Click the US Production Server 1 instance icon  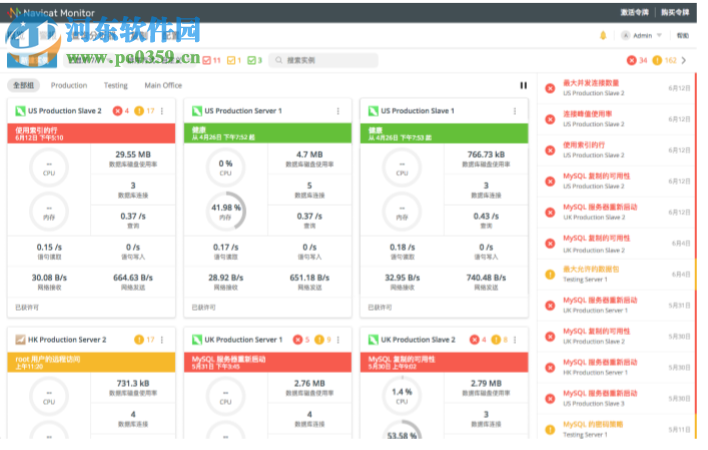tap(197, 111)
